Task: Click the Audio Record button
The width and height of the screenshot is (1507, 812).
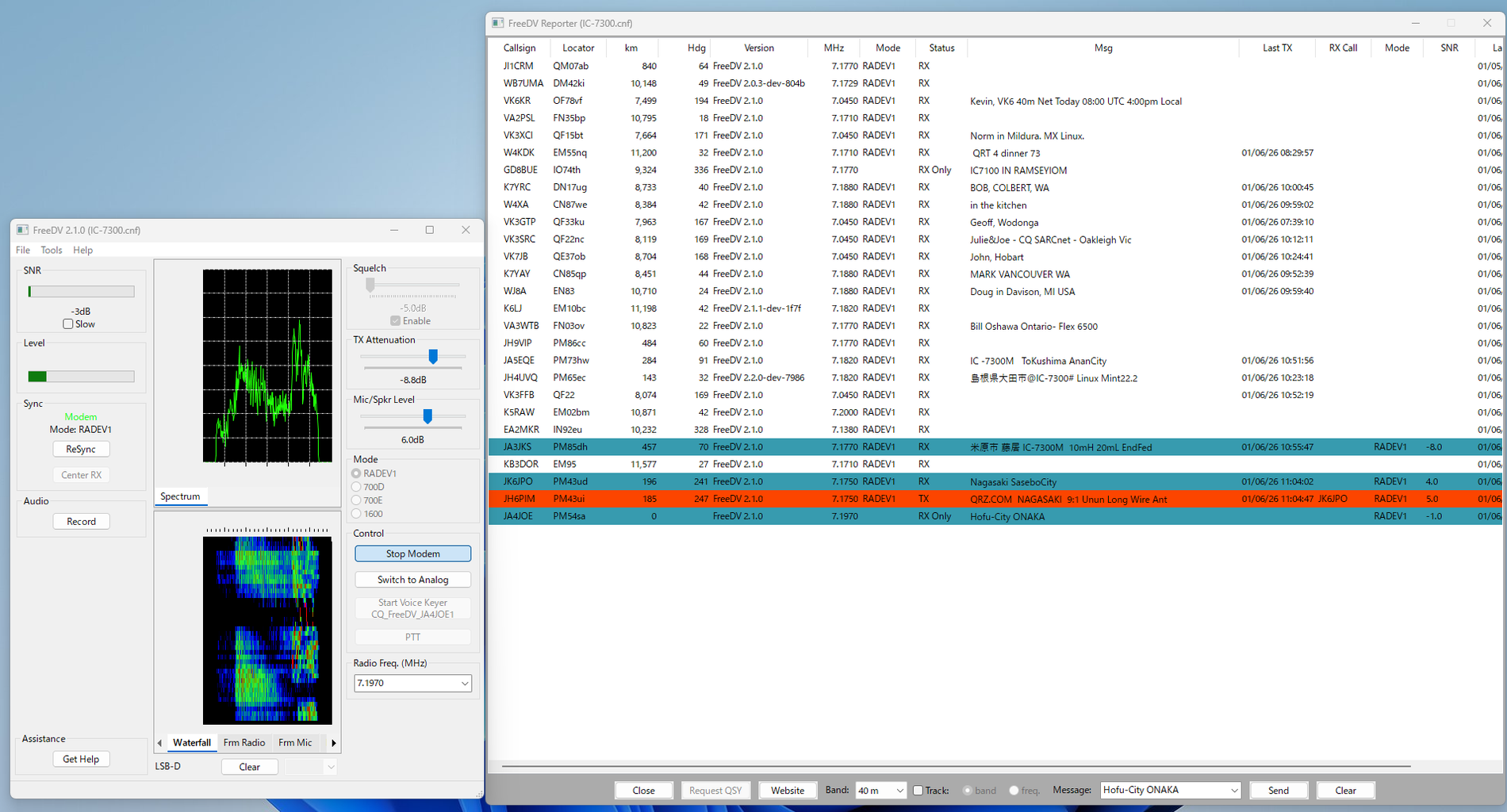Action: 81,521
